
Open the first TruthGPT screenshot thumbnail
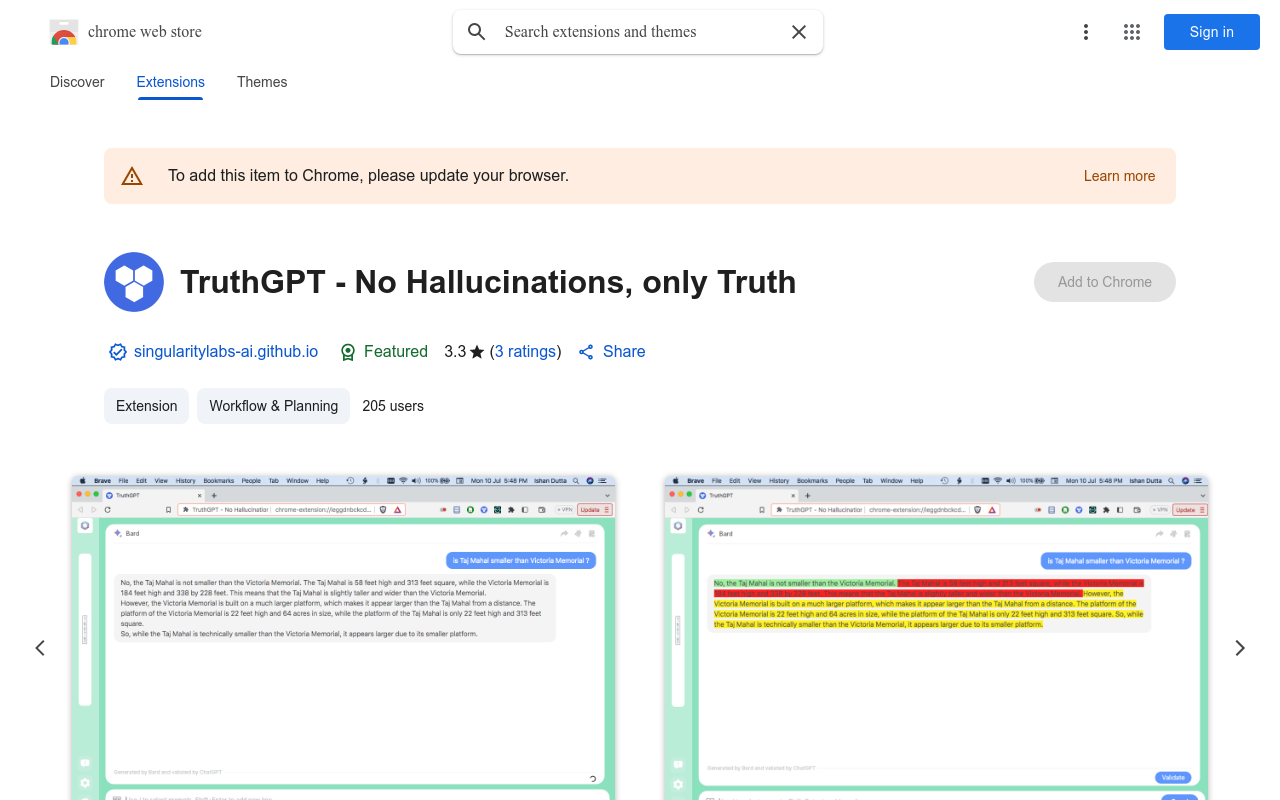tap(343, 637)
